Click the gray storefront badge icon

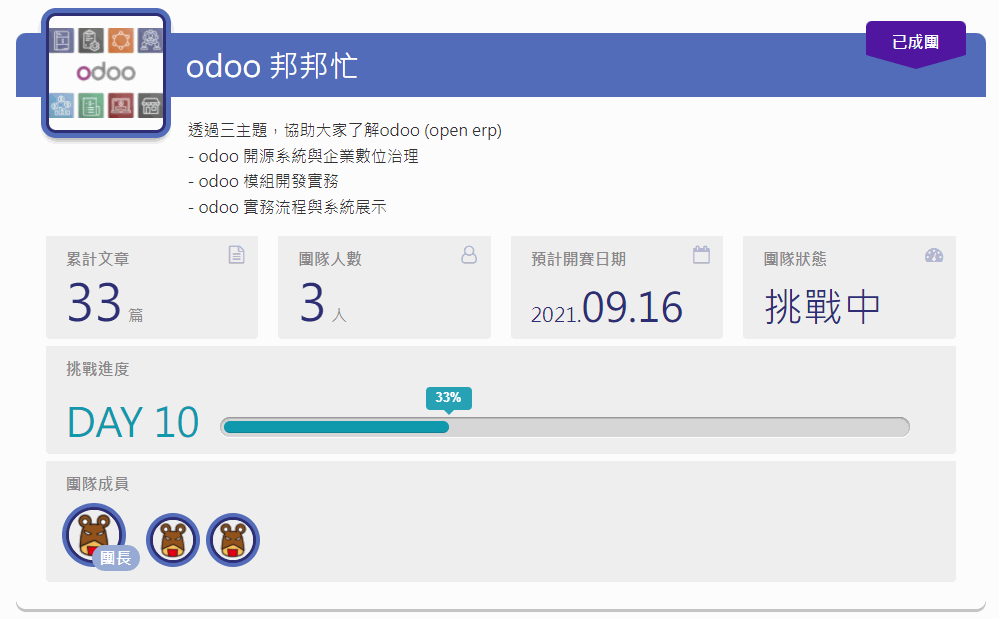(x=150, y=105)
